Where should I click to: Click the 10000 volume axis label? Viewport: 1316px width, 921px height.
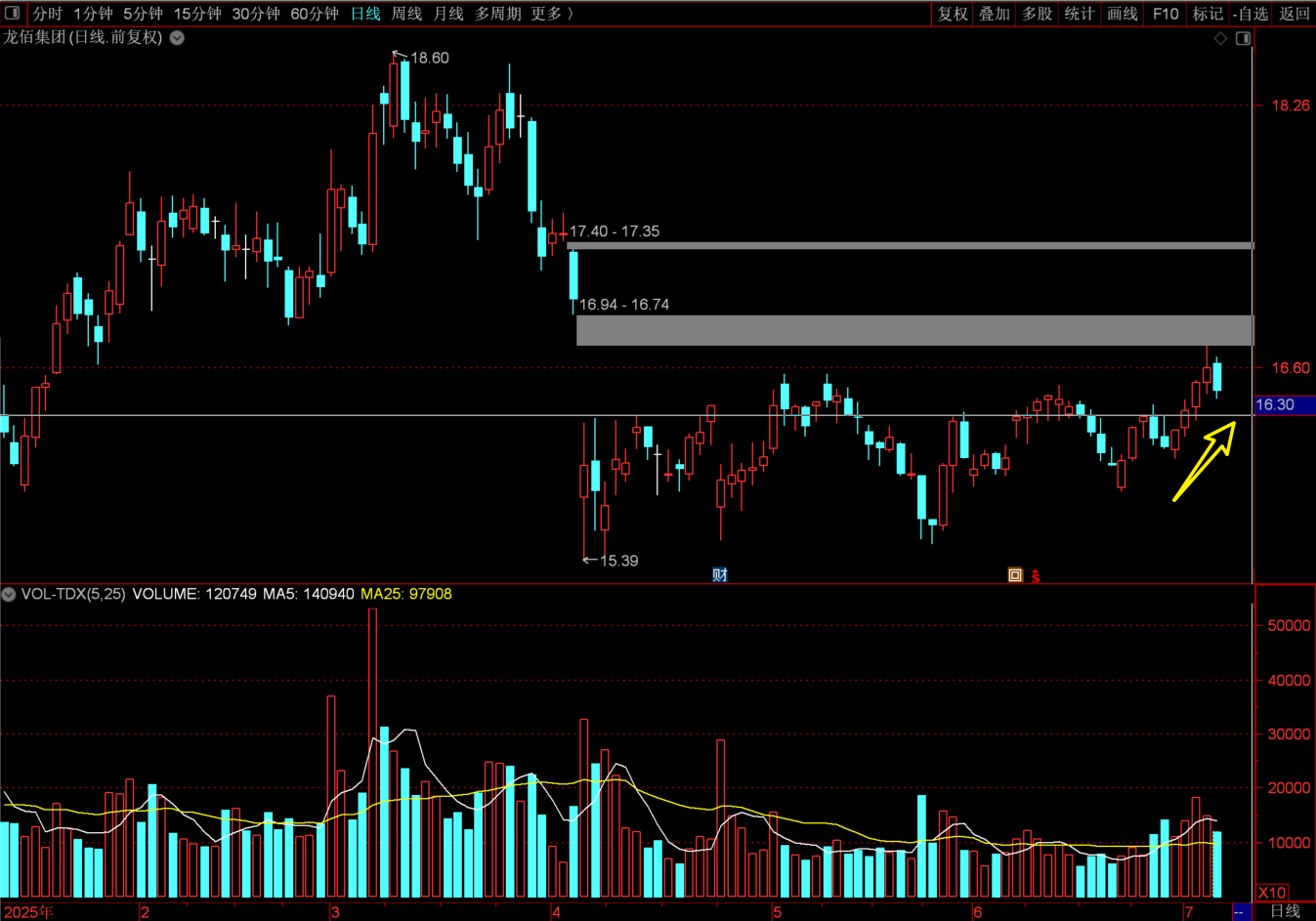1289,842
